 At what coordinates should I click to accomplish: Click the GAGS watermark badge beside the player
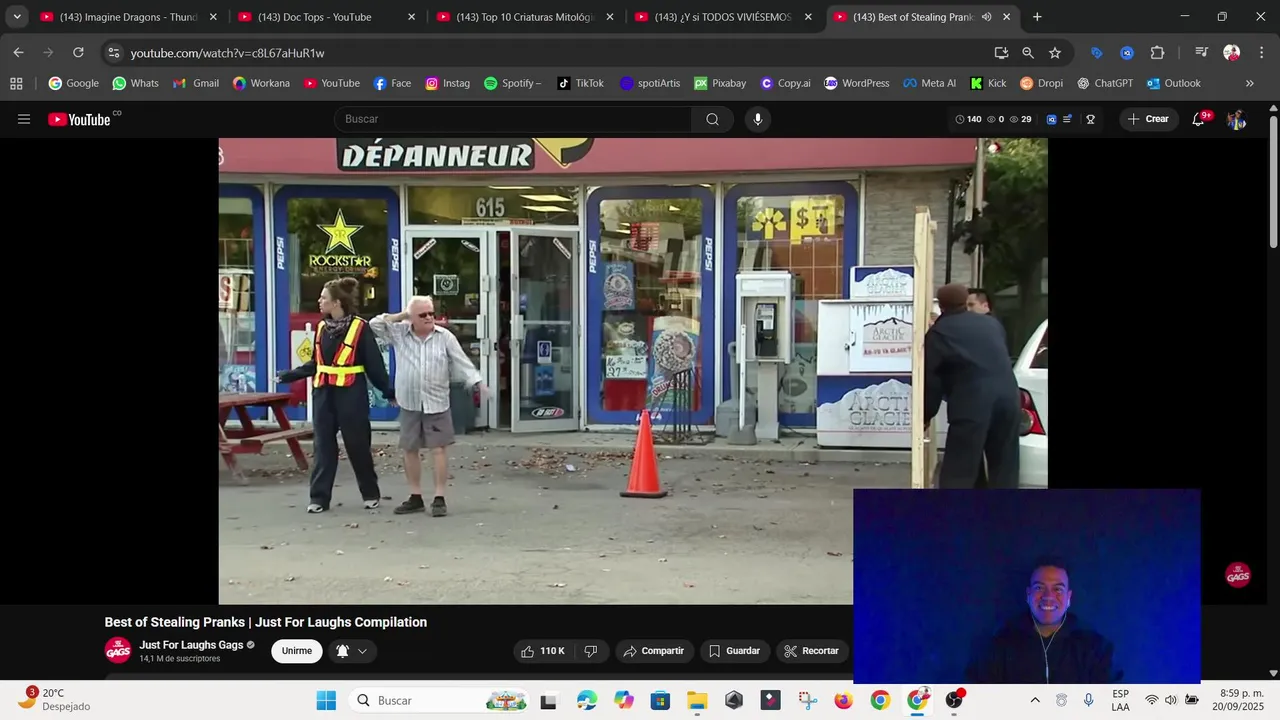click(1238, 574)
